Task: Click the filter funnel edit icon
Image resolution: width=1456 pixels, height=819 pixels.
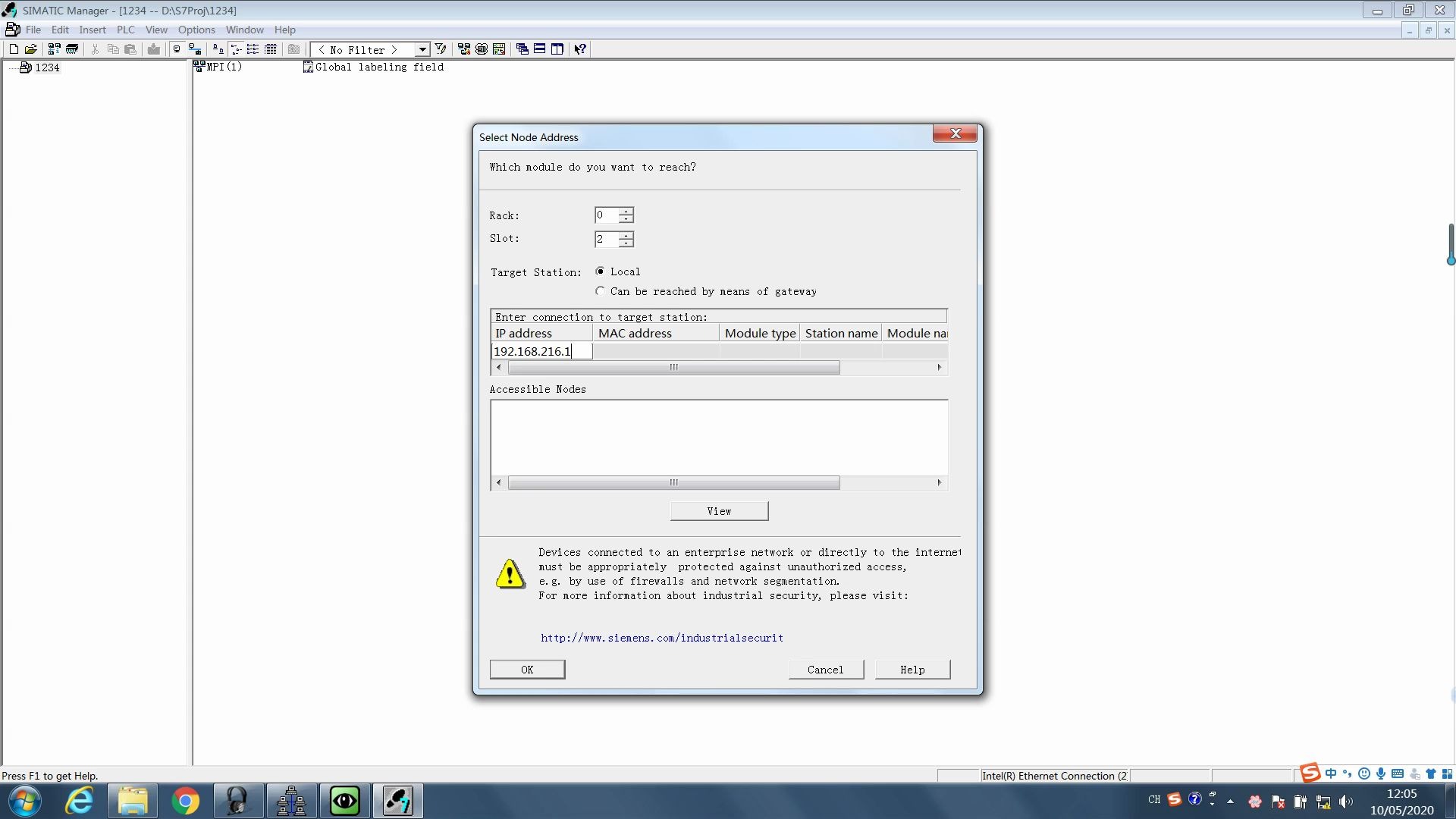Action: pos(441,49)
